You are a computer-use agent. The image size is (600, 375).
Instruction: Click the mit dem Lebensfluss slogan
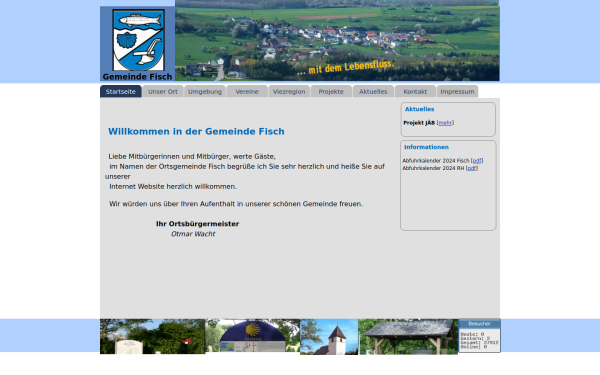(x=345, y=67)
